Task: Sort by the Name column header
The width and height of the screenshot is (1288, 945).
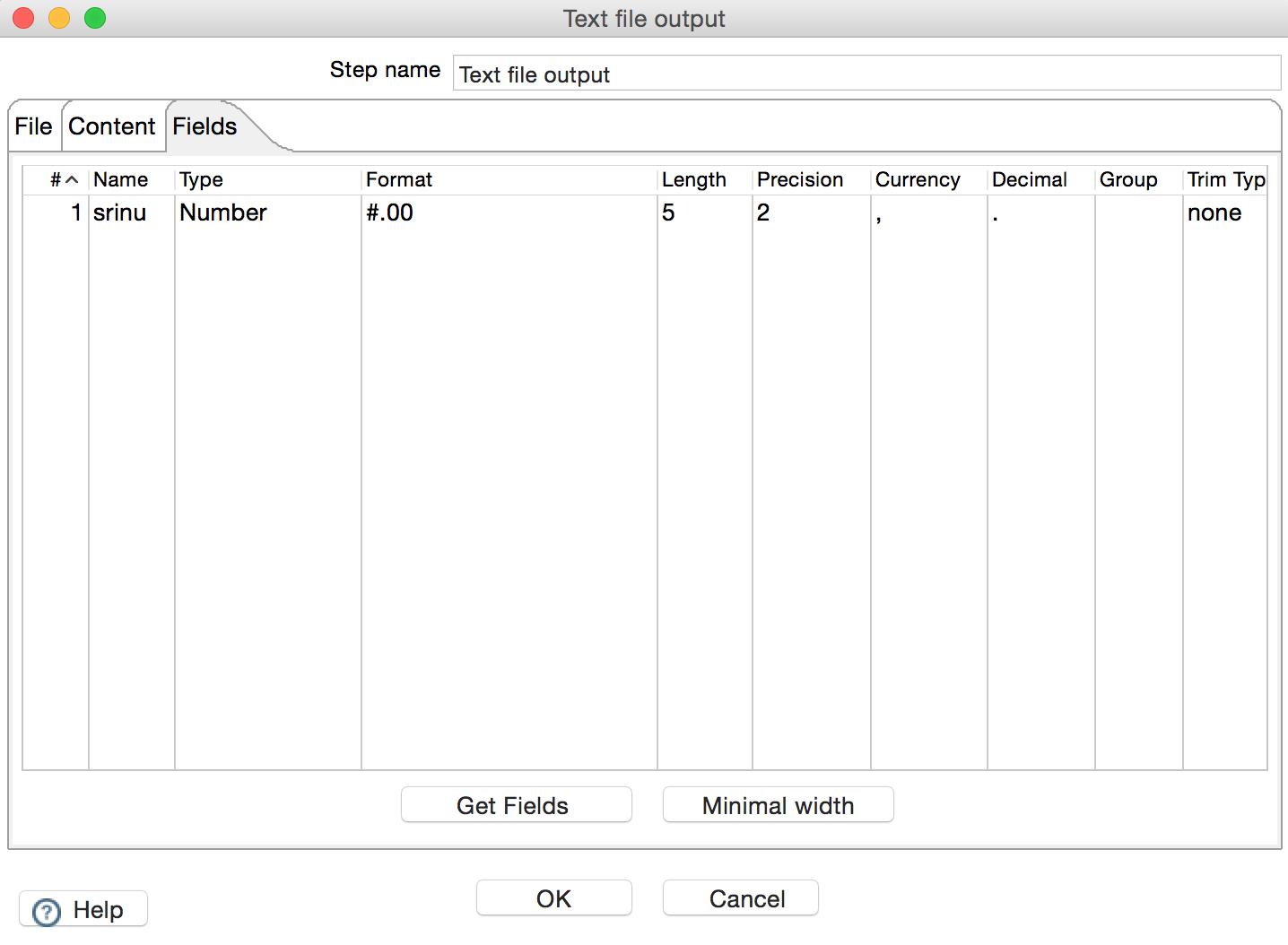Action: tap(121, 180)
